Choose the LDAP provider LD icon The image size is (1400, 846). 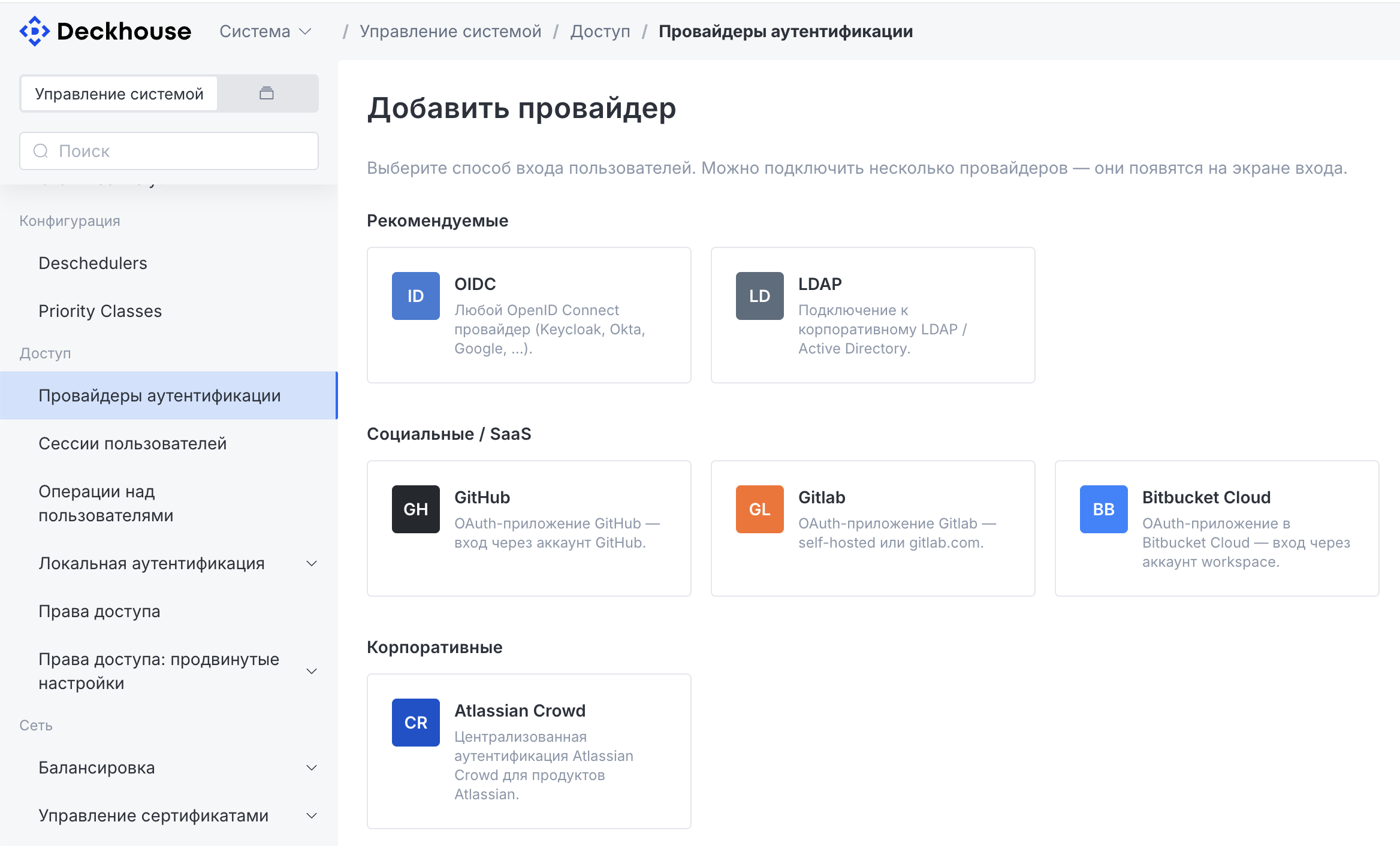(x=759, y=296)
